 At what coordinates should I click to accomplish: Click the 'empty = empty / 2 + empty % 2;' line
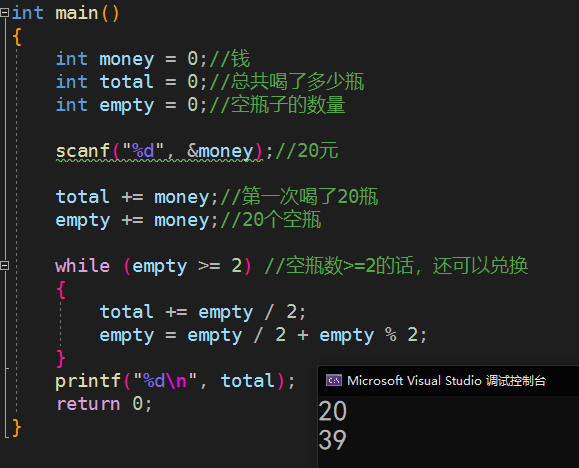(263, 335)
